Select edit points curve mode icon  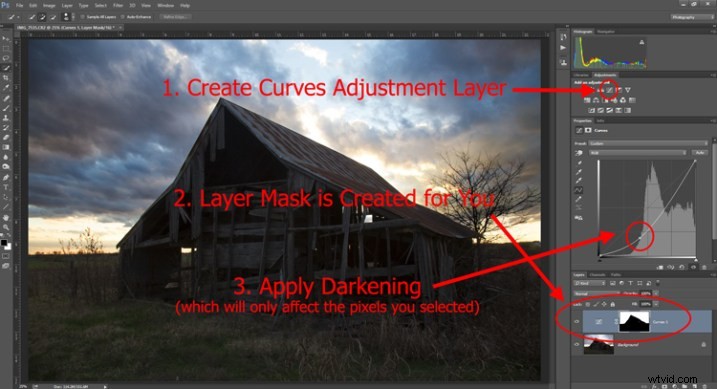(x=579, y=190)
